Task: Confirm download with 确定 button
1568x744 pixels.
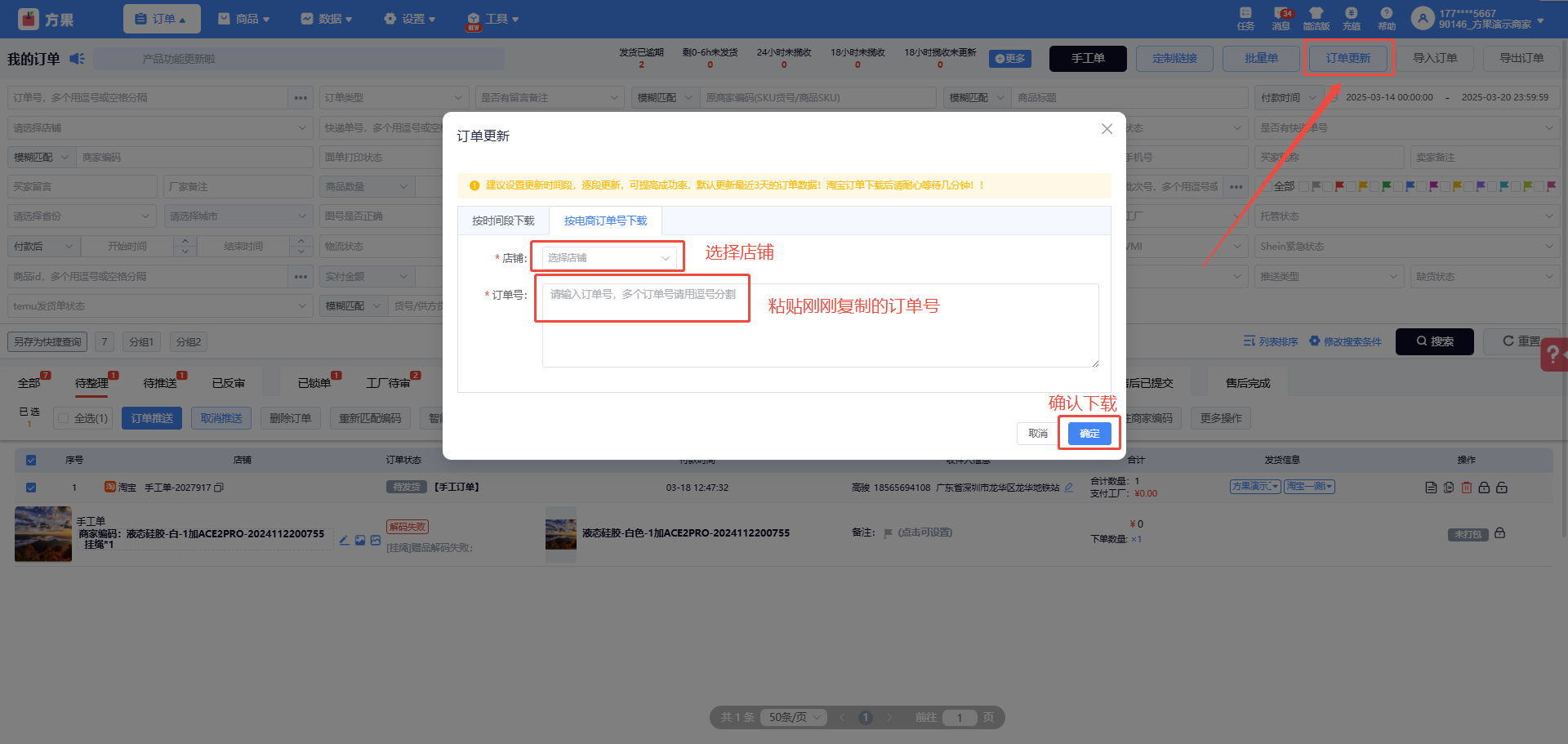Action: (x=1089, y=434)
